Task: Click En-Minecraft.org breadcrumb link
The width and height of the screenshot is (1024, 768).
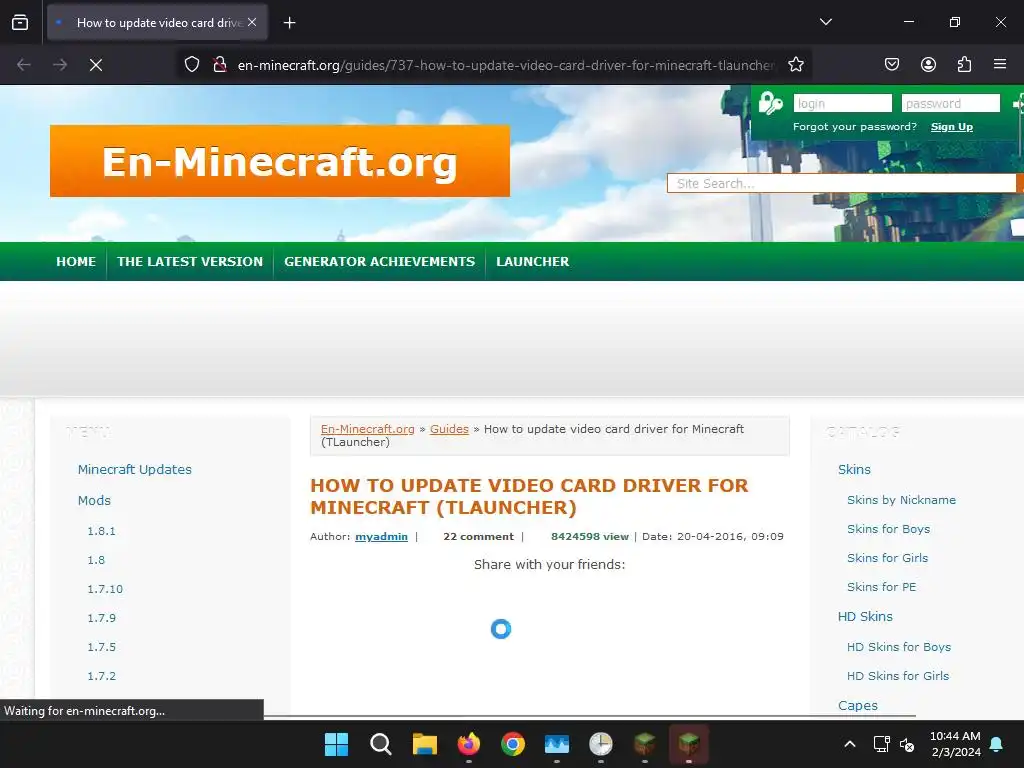Action: click(368, 429)
